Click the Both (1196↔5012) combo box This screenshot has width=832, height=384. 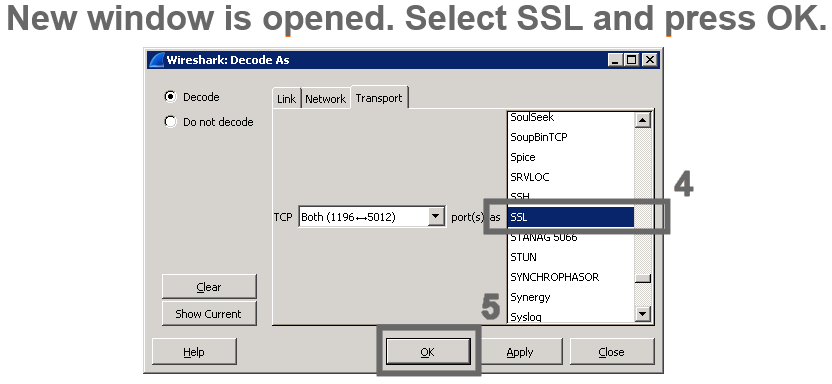click(372, 216)
